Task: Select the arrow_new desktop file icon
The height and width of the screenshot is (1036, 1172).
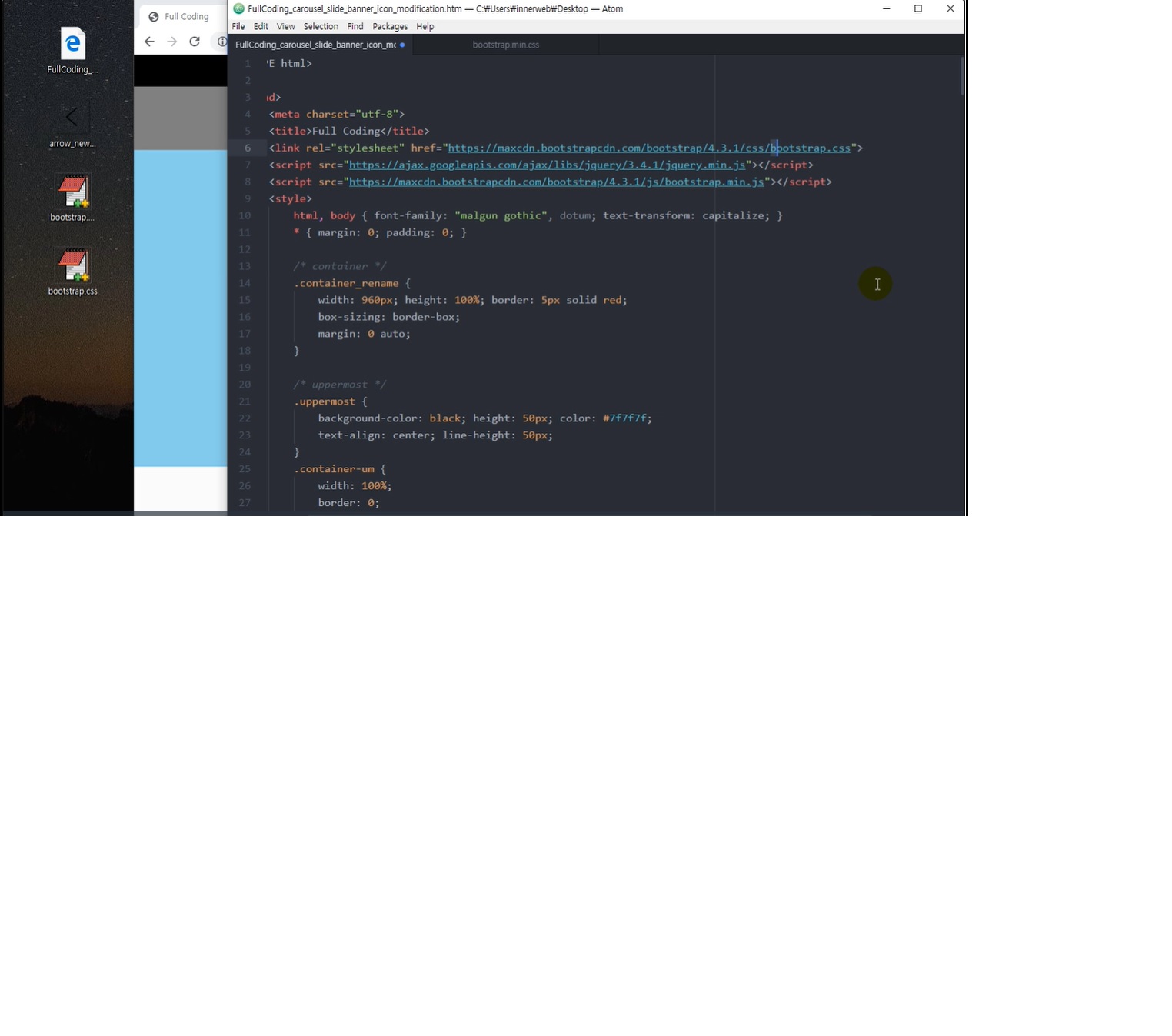Action: pyautogui.click(x=72, y=118)
